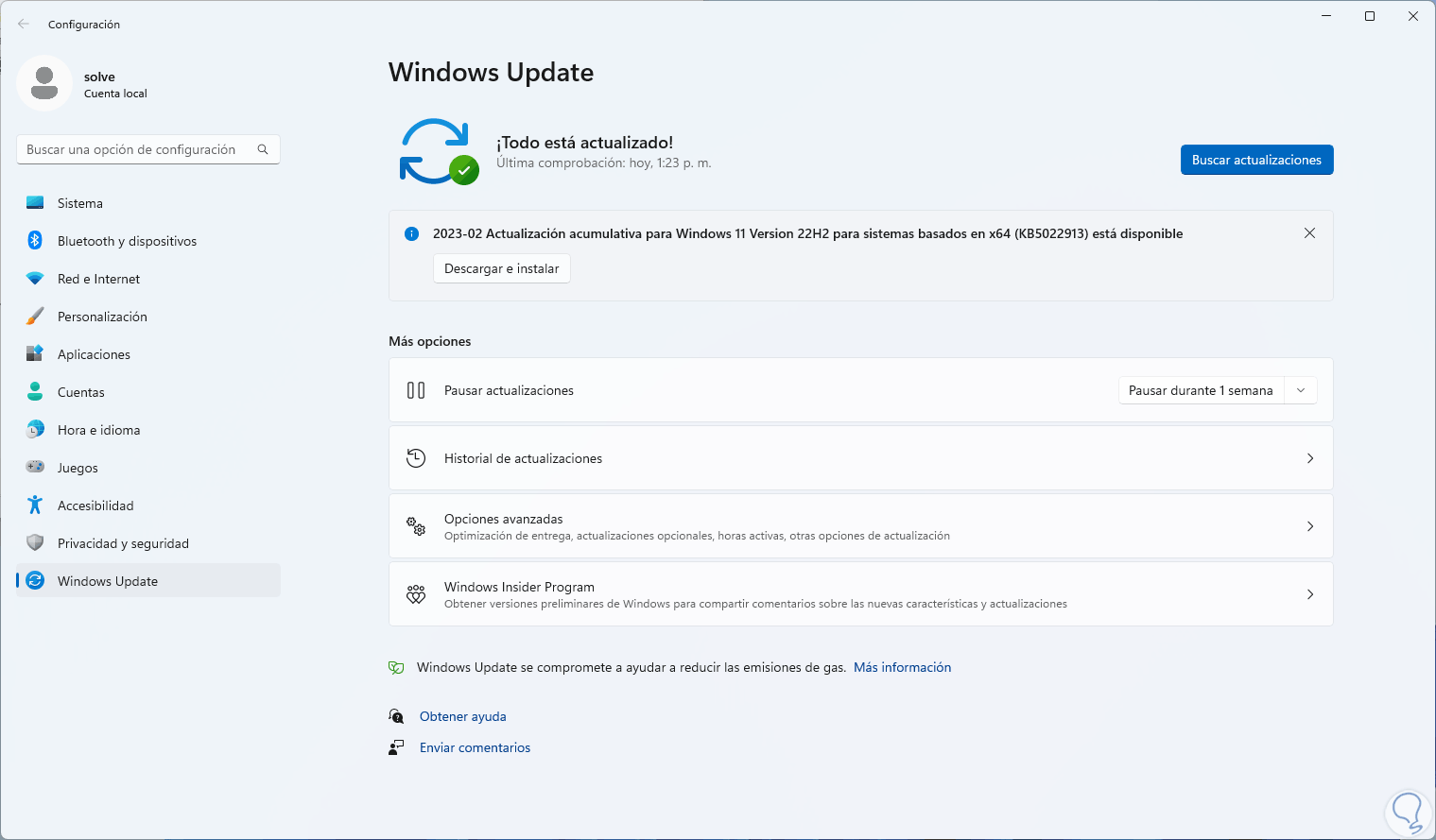Dismiss the KB5022913 update notification
This screenshot has height=840, width=1436.
(x=1309, y=233)
